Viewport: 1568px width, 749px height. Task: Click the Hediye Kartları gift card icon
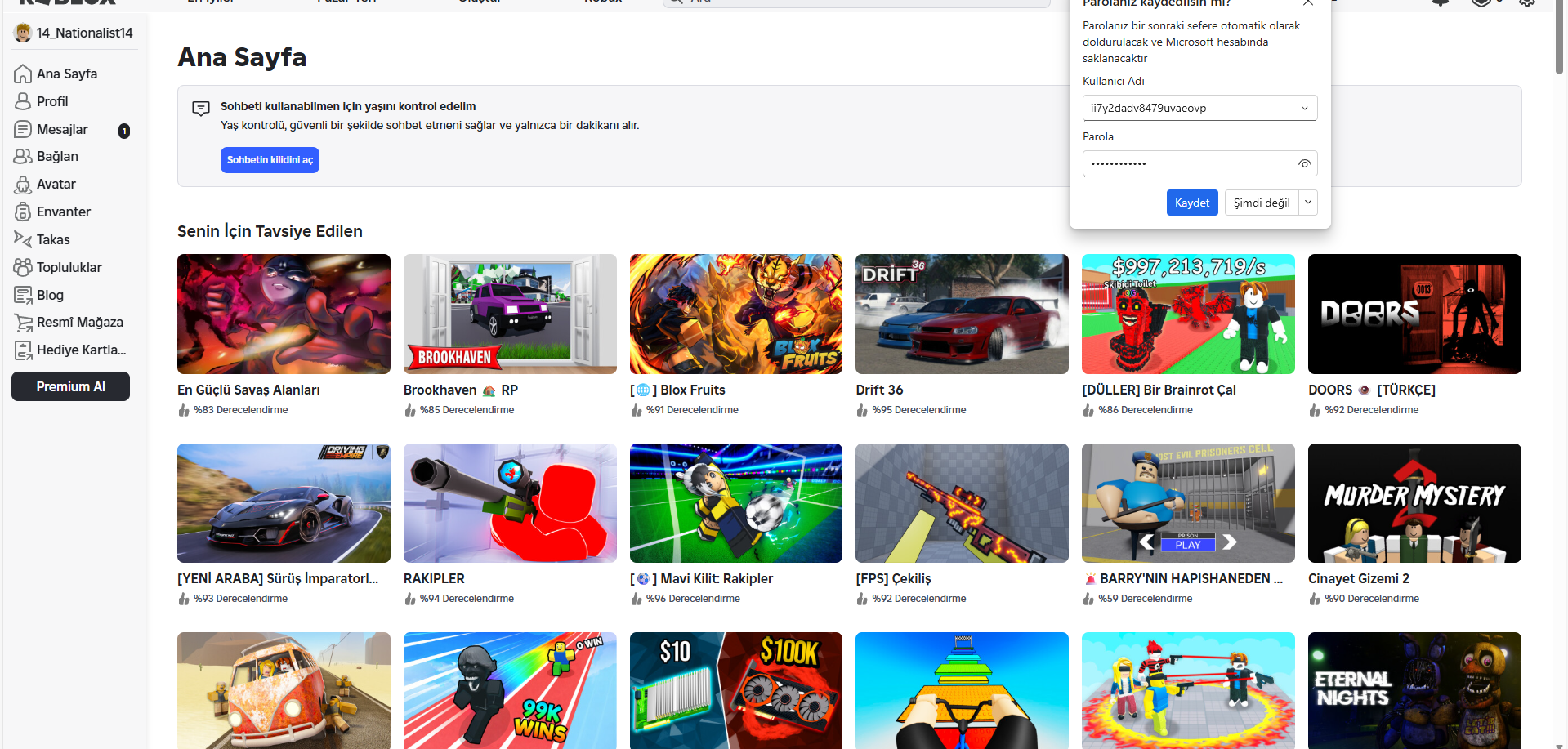[x=23, y=350]
